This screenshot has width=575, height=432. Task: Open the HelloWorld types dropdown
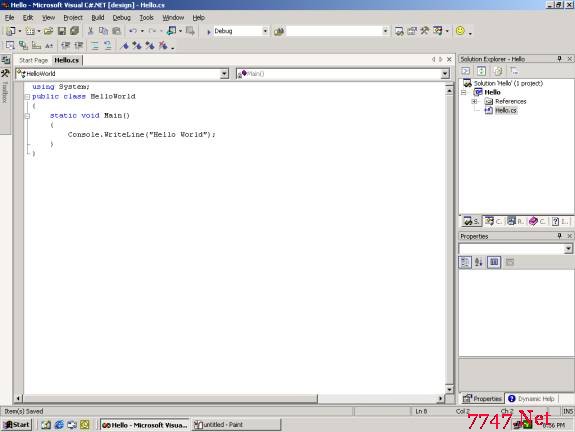point(224,74)
